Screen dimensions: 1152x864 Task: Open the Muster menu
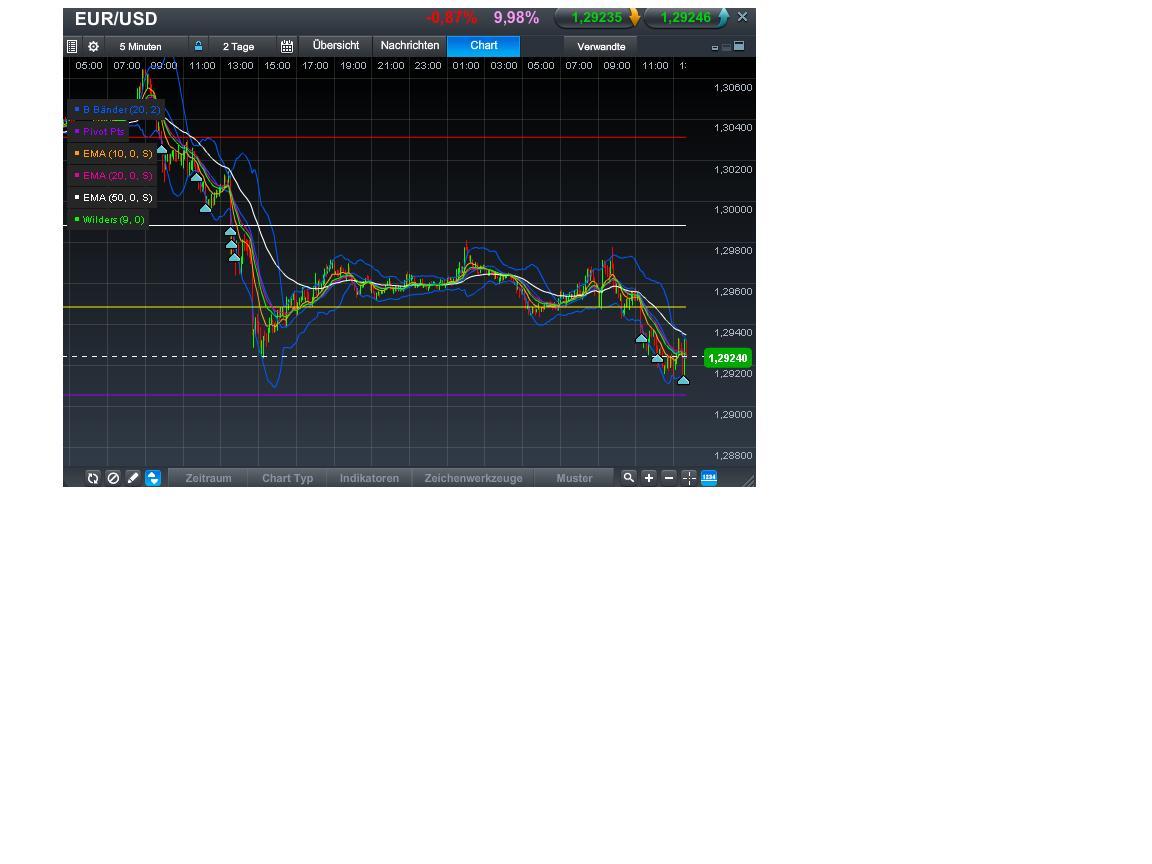(574, 478)
